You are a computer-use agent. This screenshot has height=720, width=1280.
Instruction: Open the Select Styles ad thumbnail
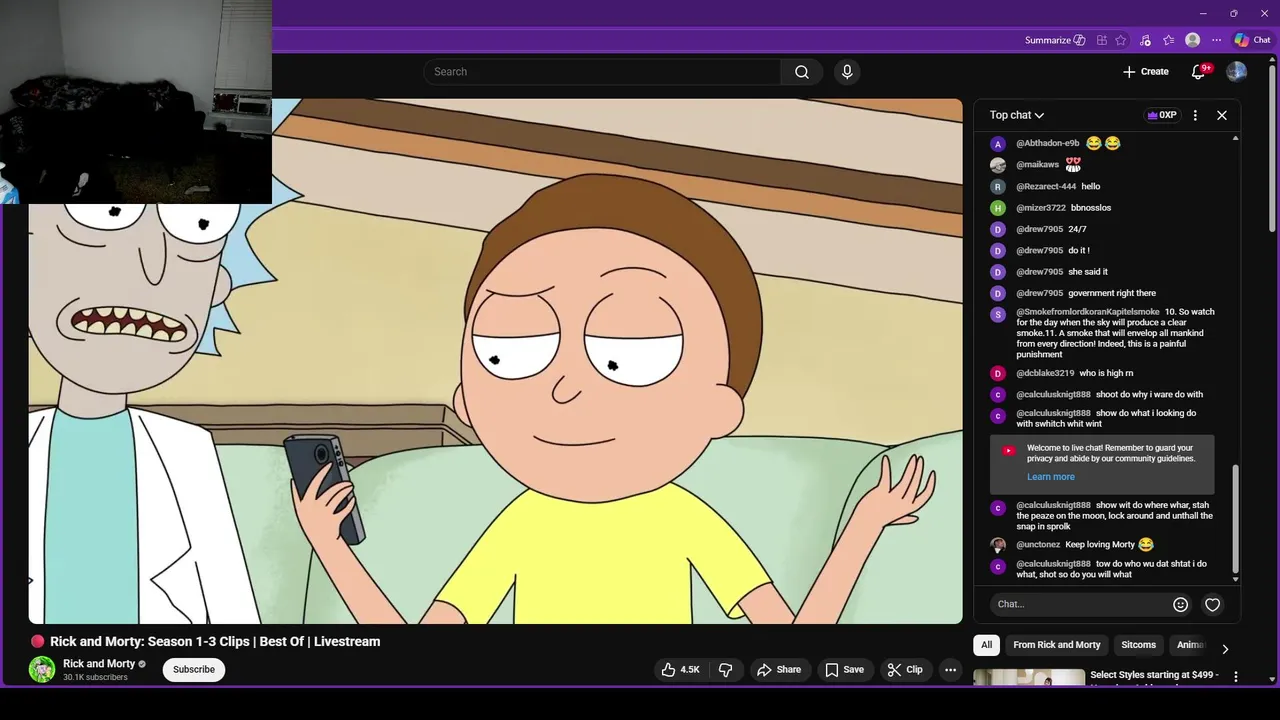(1029, 677)
